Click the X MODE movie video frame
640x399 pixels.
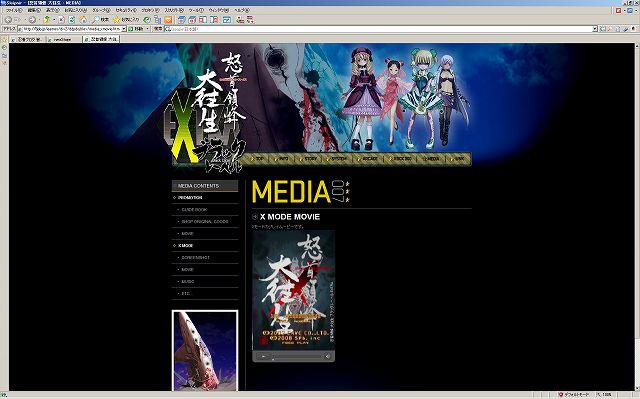point(293,290)
